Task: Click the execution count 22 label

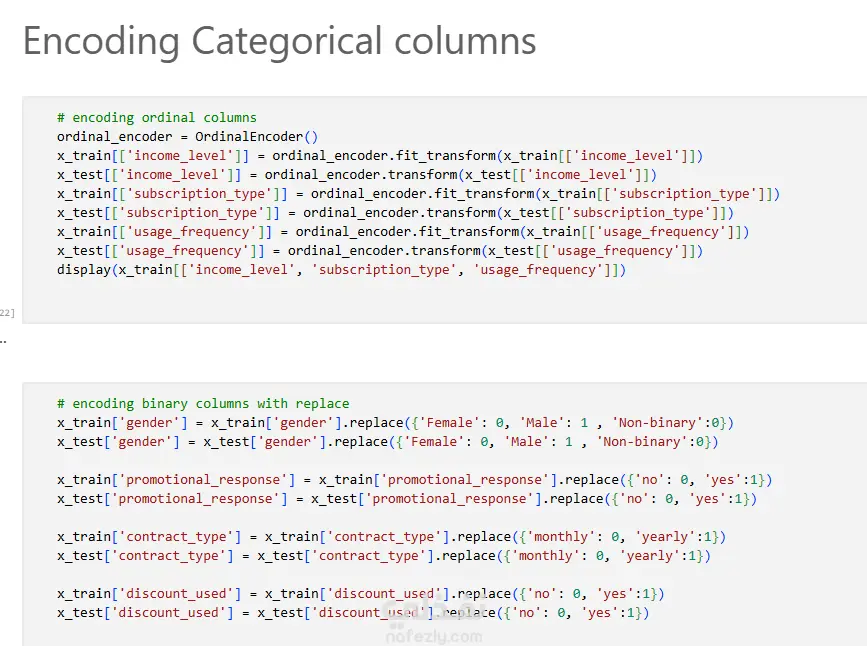Action: (7, 312)
